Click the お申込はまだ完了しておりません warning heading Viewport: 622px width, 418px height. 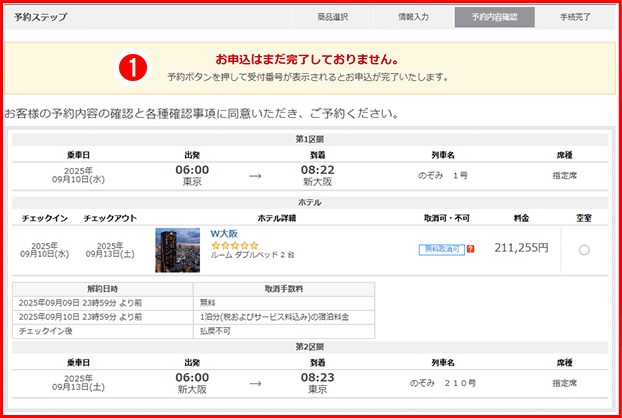(x=307, y=59)
